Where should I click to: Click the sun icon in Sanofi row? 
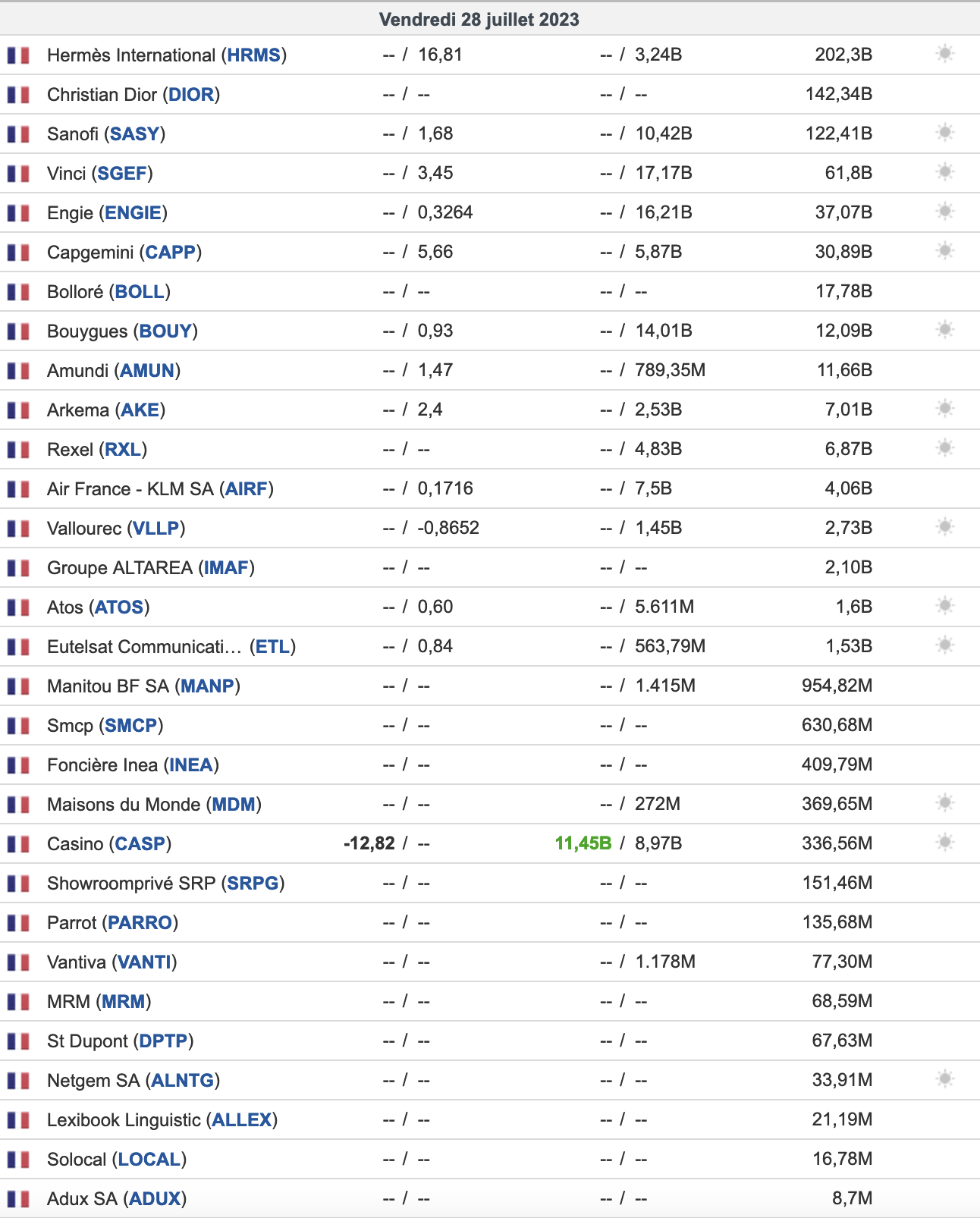tap(944, 133)
